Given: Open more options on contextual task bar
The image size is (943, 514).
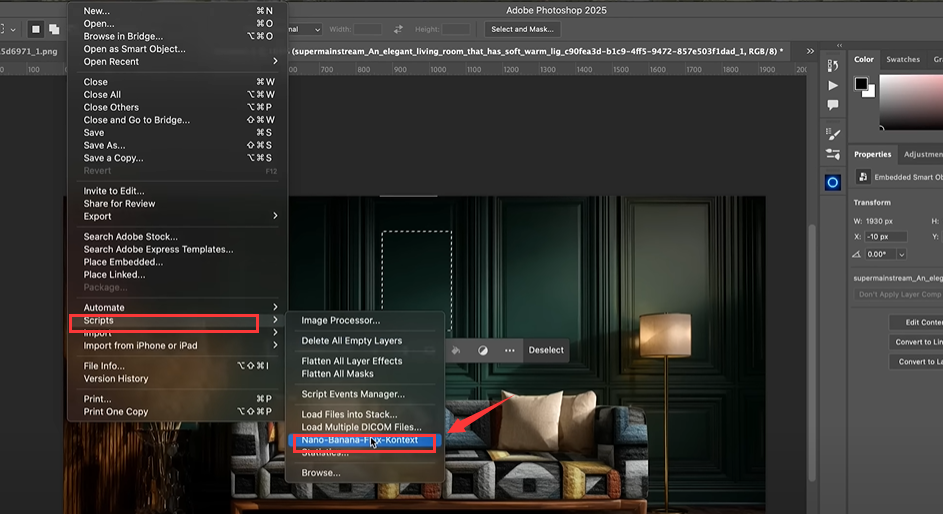Looking at the screenshot, I should point(509,350).
